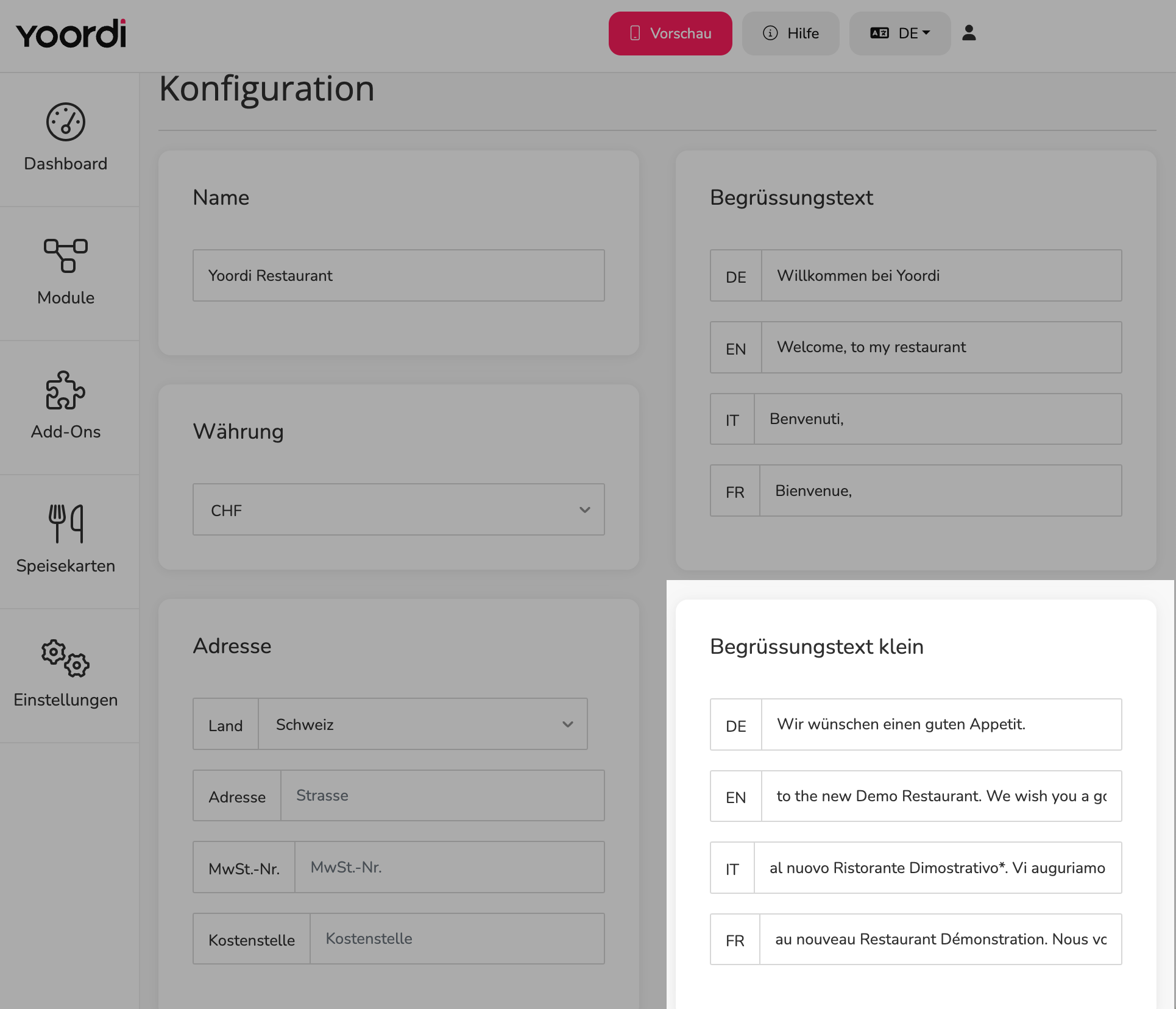Click the EN label in Begrüssungstext
This screenshot has width=1176, height=1009.
(x=736, y=349)
